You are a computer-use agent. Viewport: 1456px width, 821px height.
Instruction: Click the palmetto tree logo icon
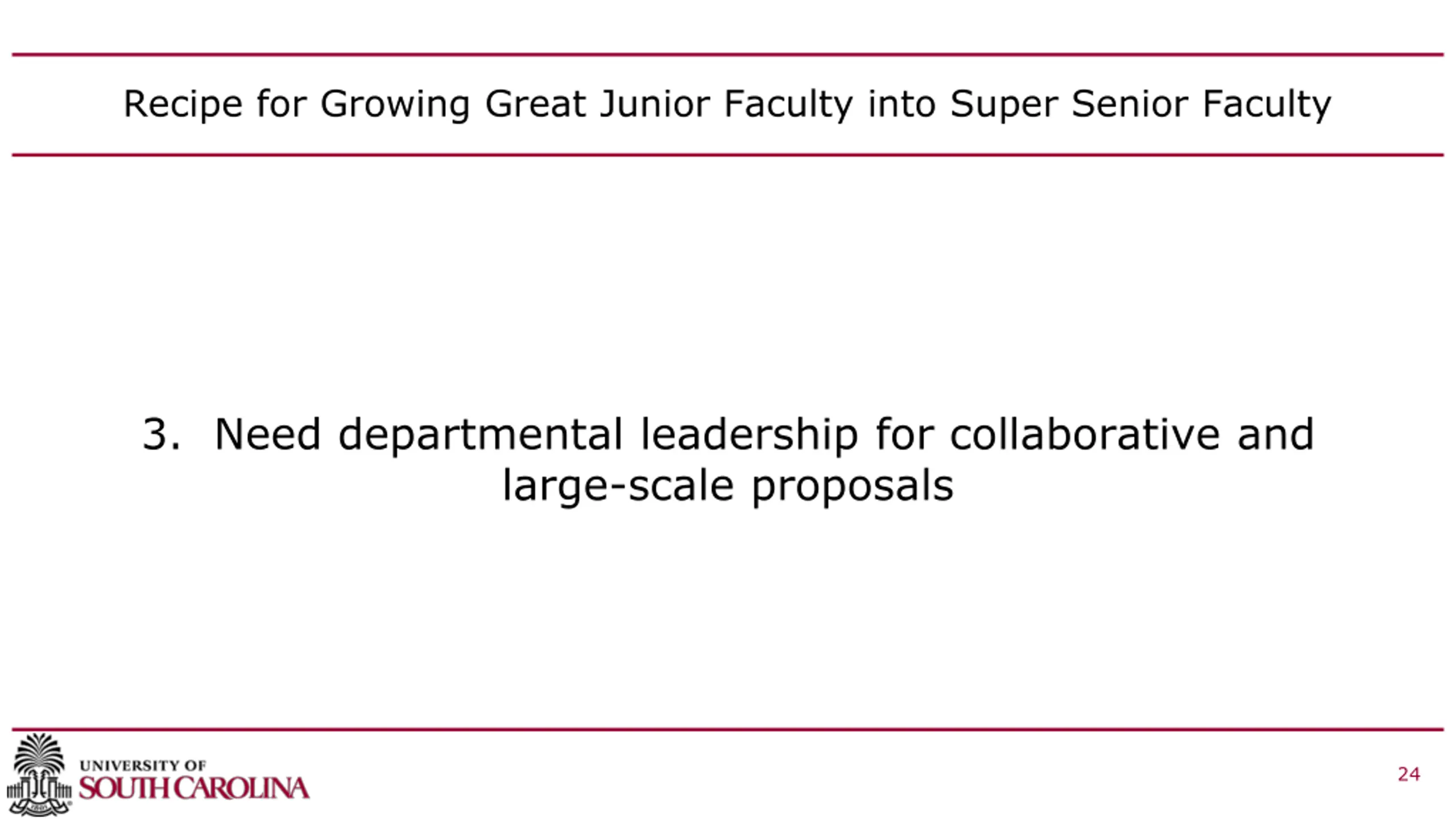click(x=39, y=774)
